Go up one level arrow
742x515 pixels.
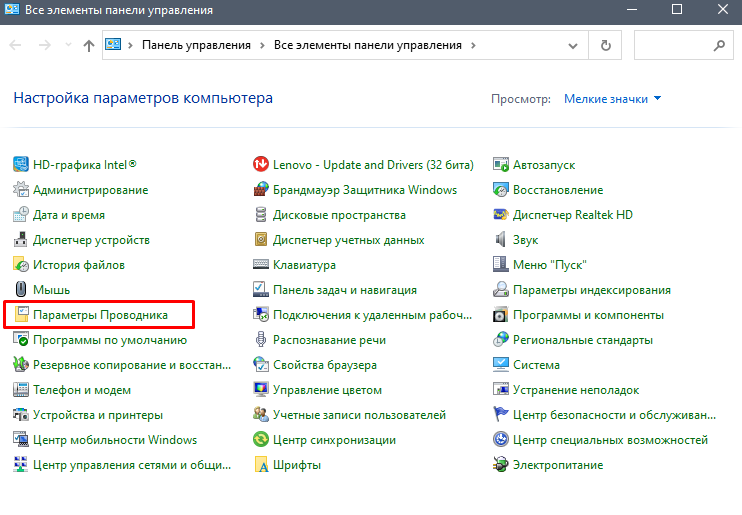88,45
